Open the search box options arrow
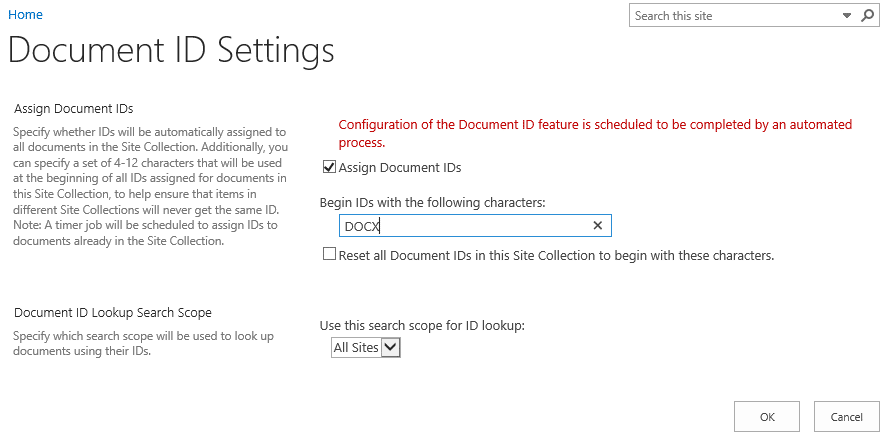The image size is (887, 443). (847, 16)
